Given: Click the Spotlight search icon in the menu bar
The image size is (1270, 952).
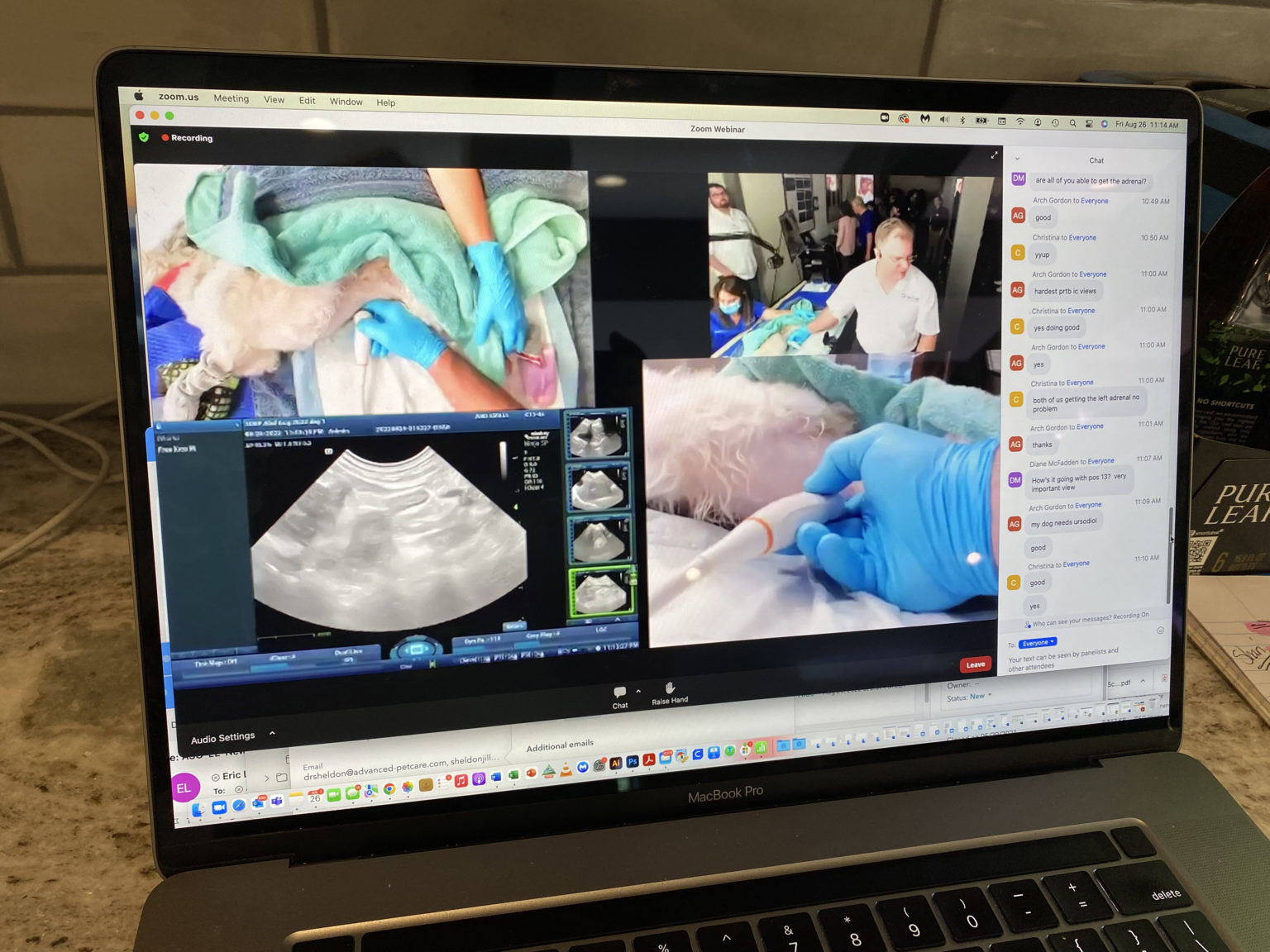Looking at the screenshot, I should (x=1072, y=121).
